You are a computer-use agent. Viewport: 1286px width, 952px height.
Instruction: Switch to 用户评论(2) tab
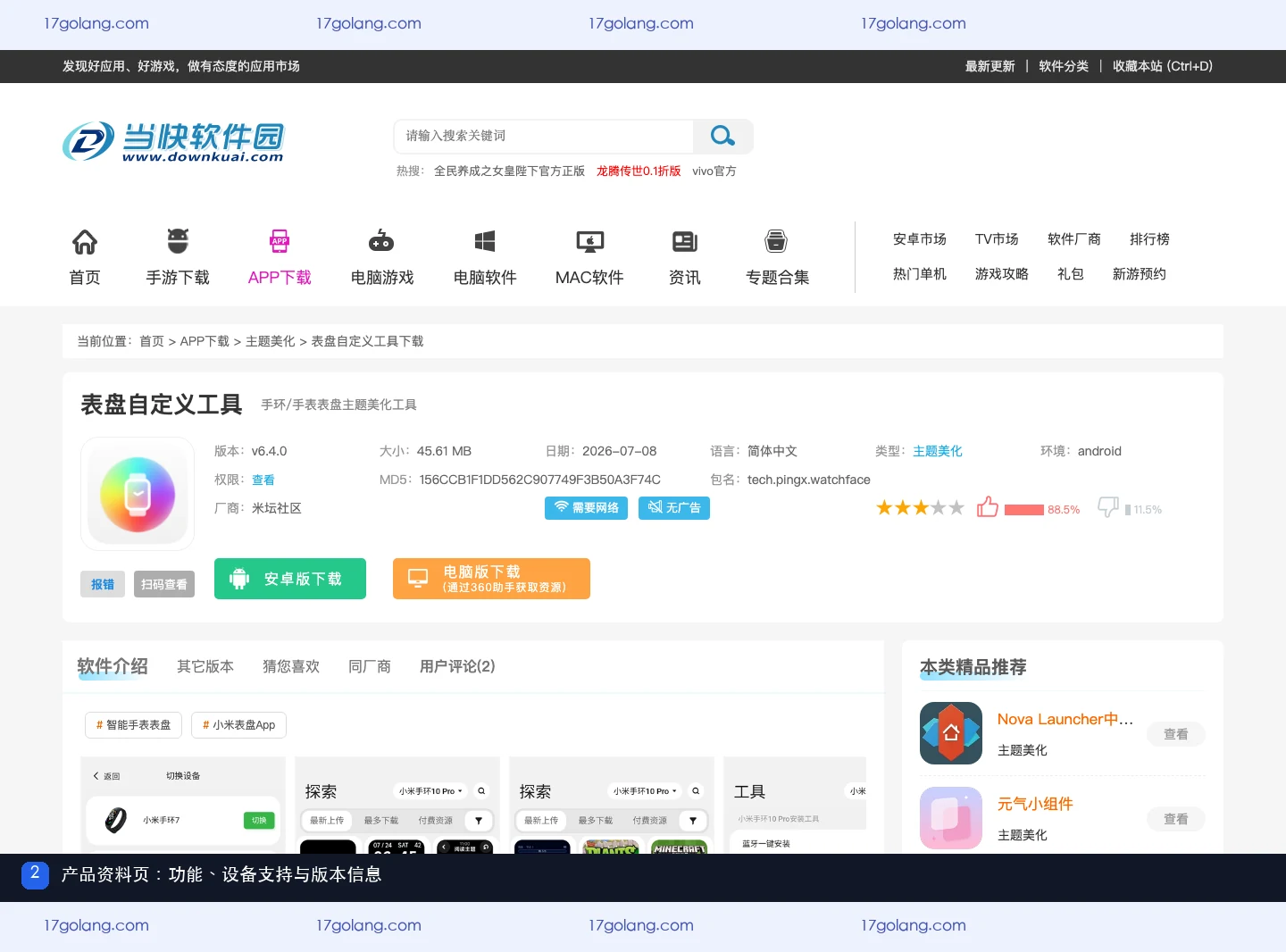point(457,666)
